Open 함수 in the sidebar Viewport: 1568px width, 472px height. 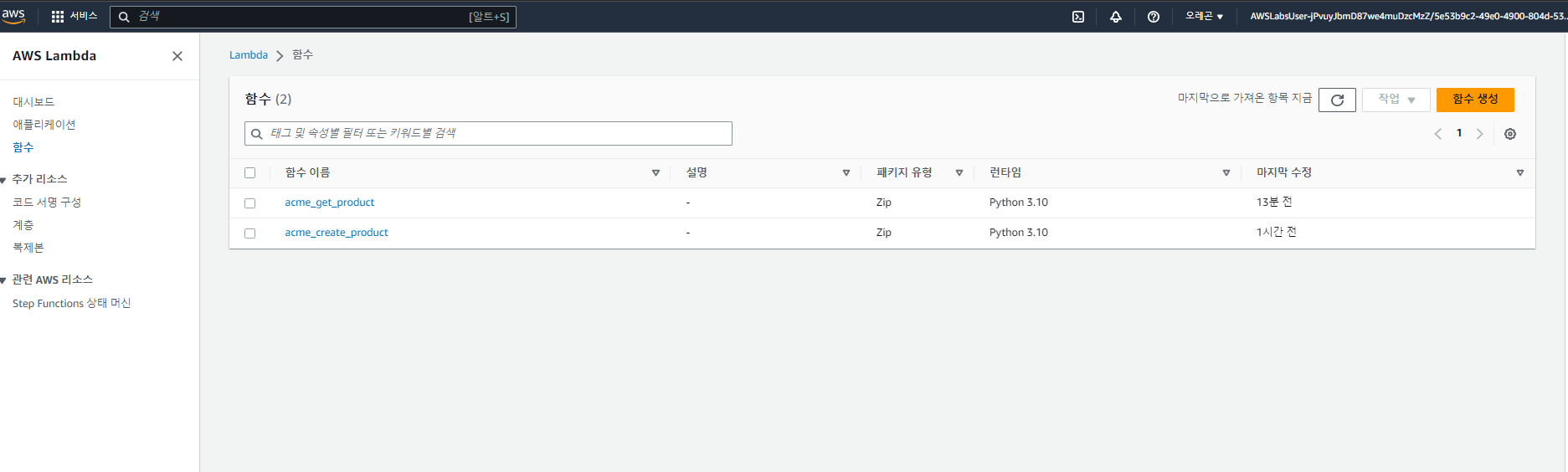click(x=23, y=147)
